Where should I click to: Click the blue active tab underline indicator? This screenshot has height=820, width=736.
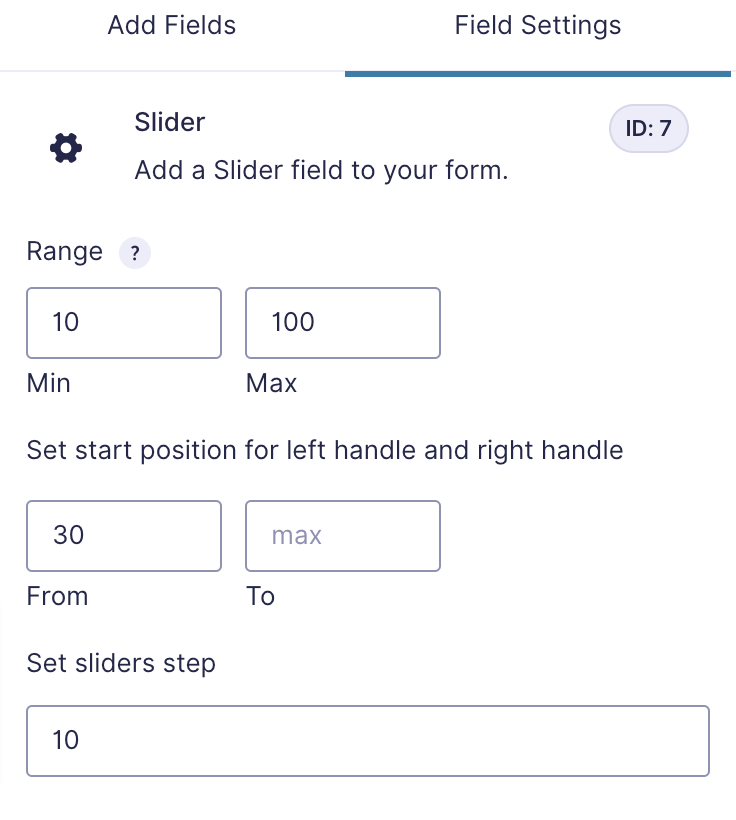point(538,74)
